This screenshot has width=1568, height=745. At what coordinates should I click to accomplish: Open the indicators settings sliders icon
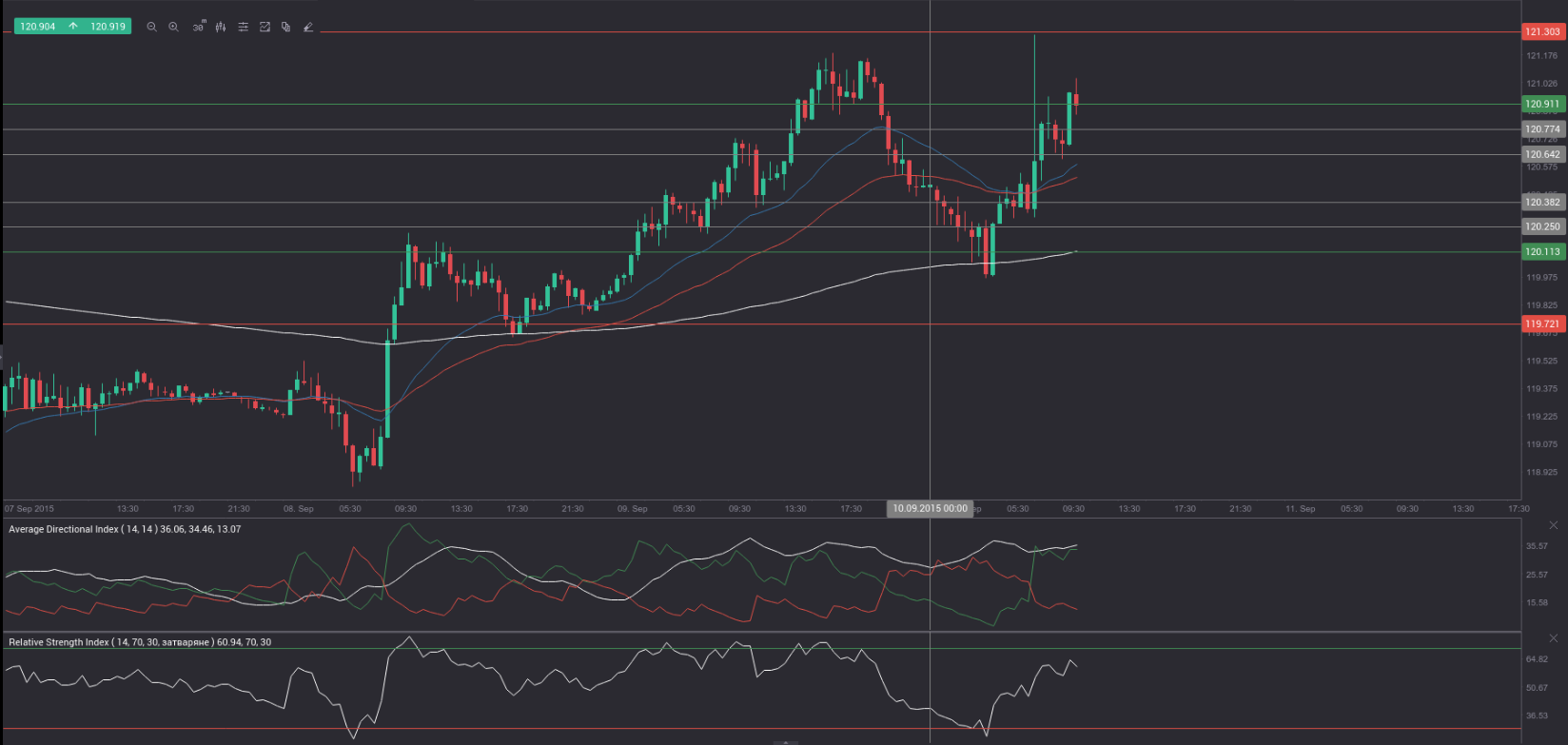[244, 28]
